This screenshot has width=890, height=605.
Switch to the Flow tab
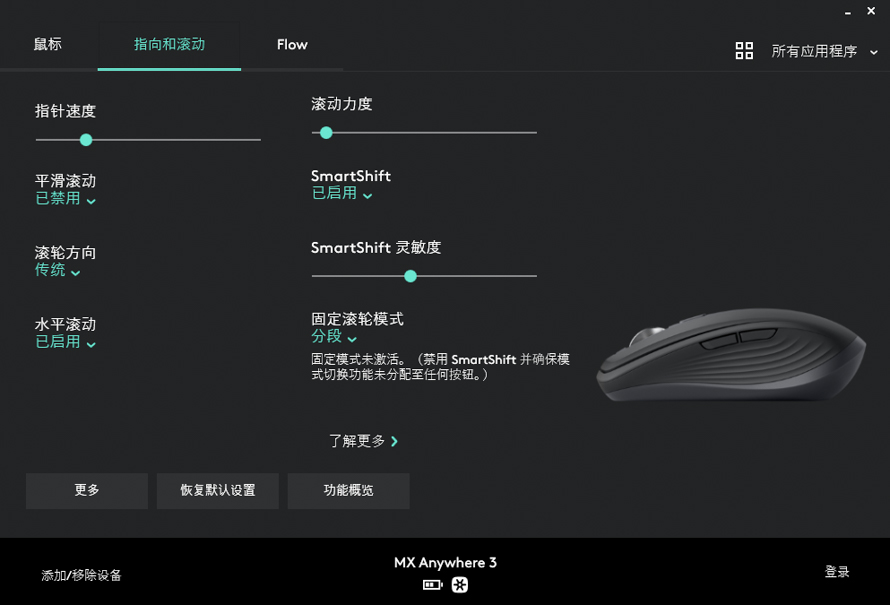(292, 44)
